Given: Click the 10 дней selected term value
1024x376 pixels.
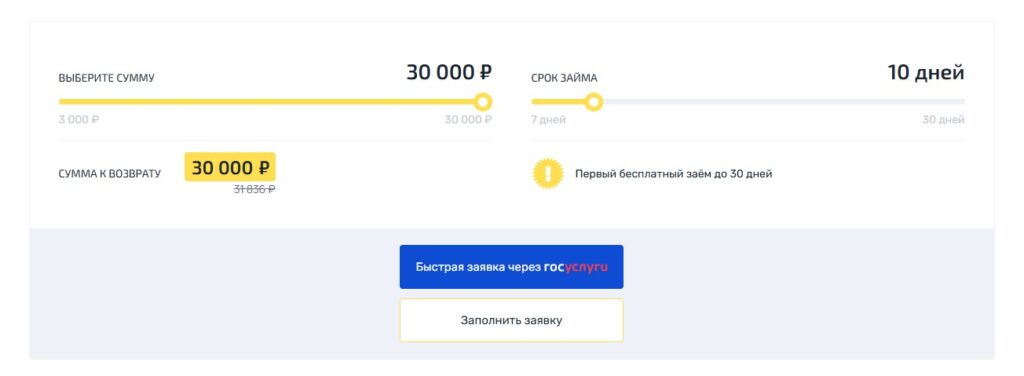Looking at the screenshot, I should pos(926,72).
